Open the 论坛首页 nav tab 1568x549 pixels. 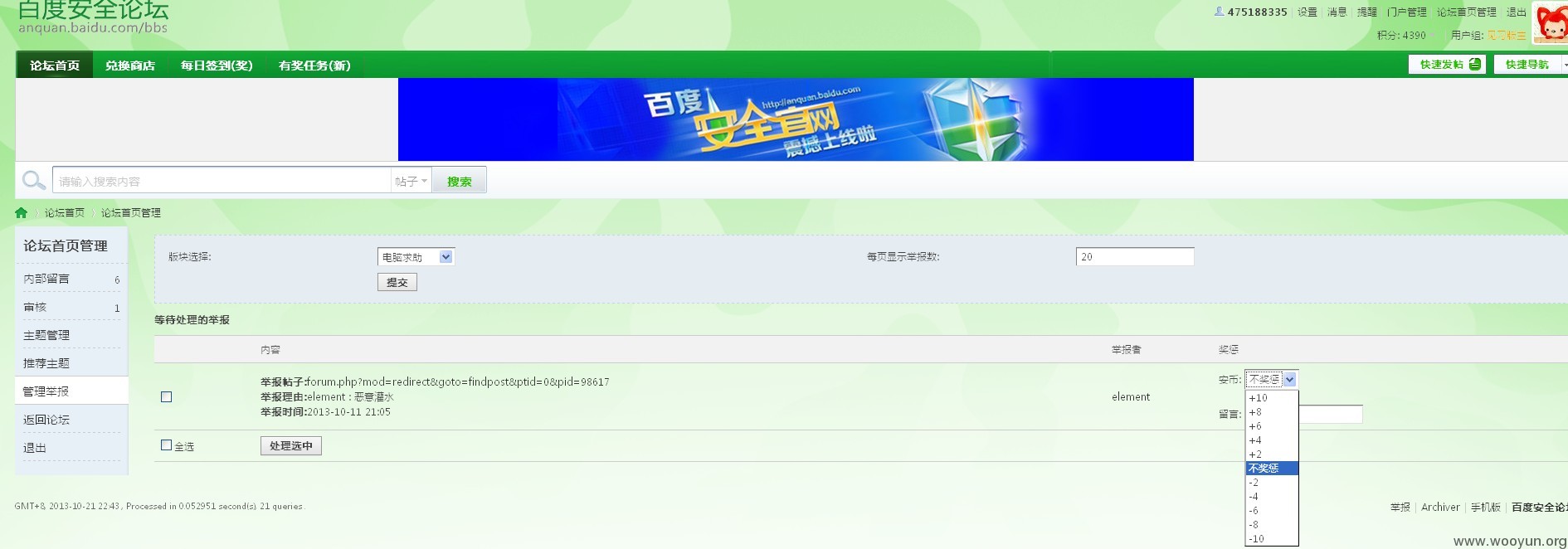55,66
